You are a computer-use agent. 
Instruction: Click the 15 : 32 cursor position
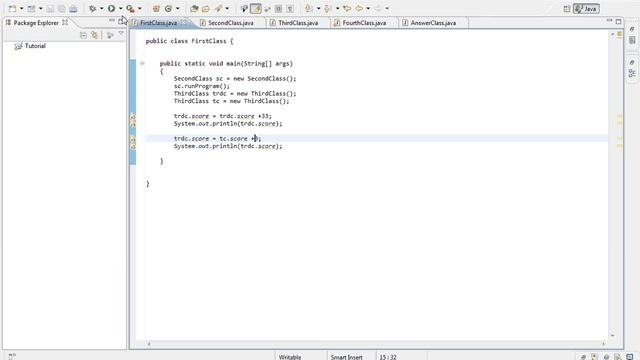[388, 357]
